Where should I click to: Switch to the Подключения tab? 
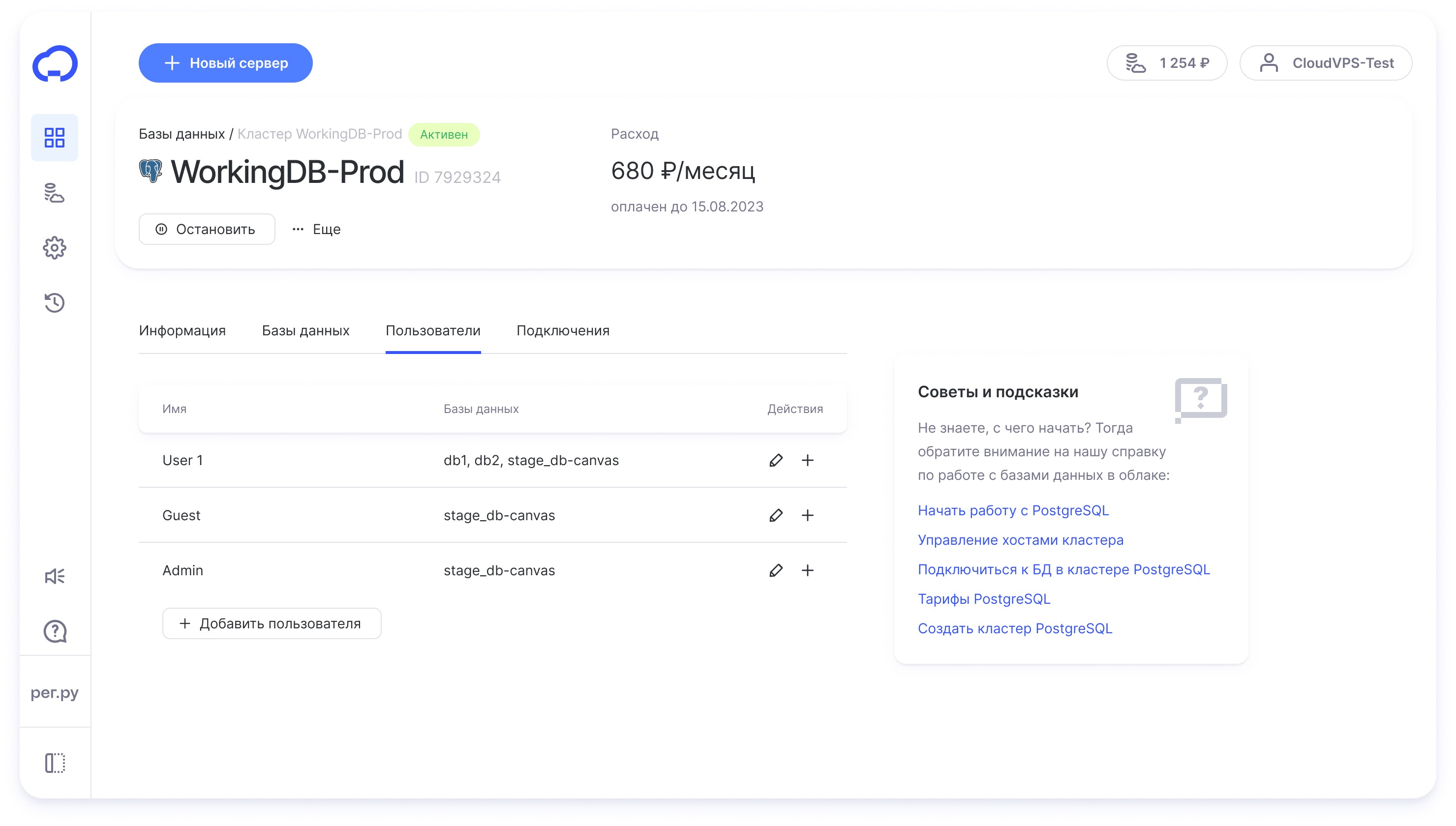(x=563, y=331)
